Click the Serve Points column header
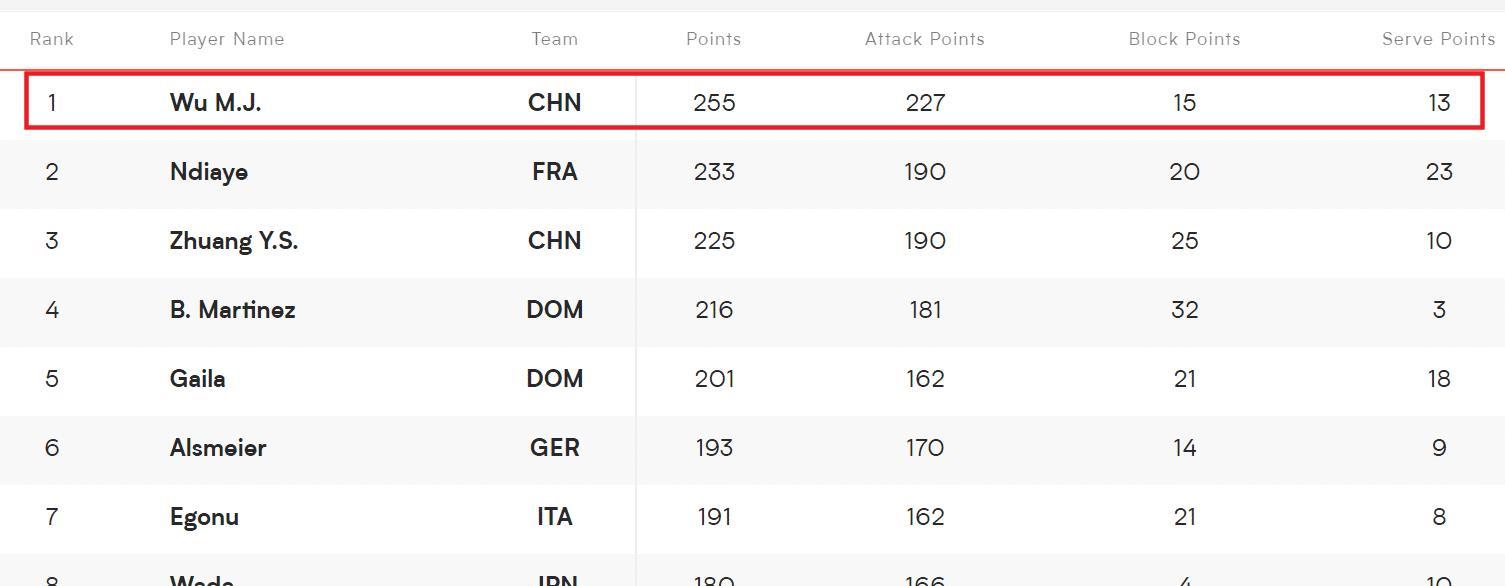The image size is (1505, 586). pos(1438,39)
